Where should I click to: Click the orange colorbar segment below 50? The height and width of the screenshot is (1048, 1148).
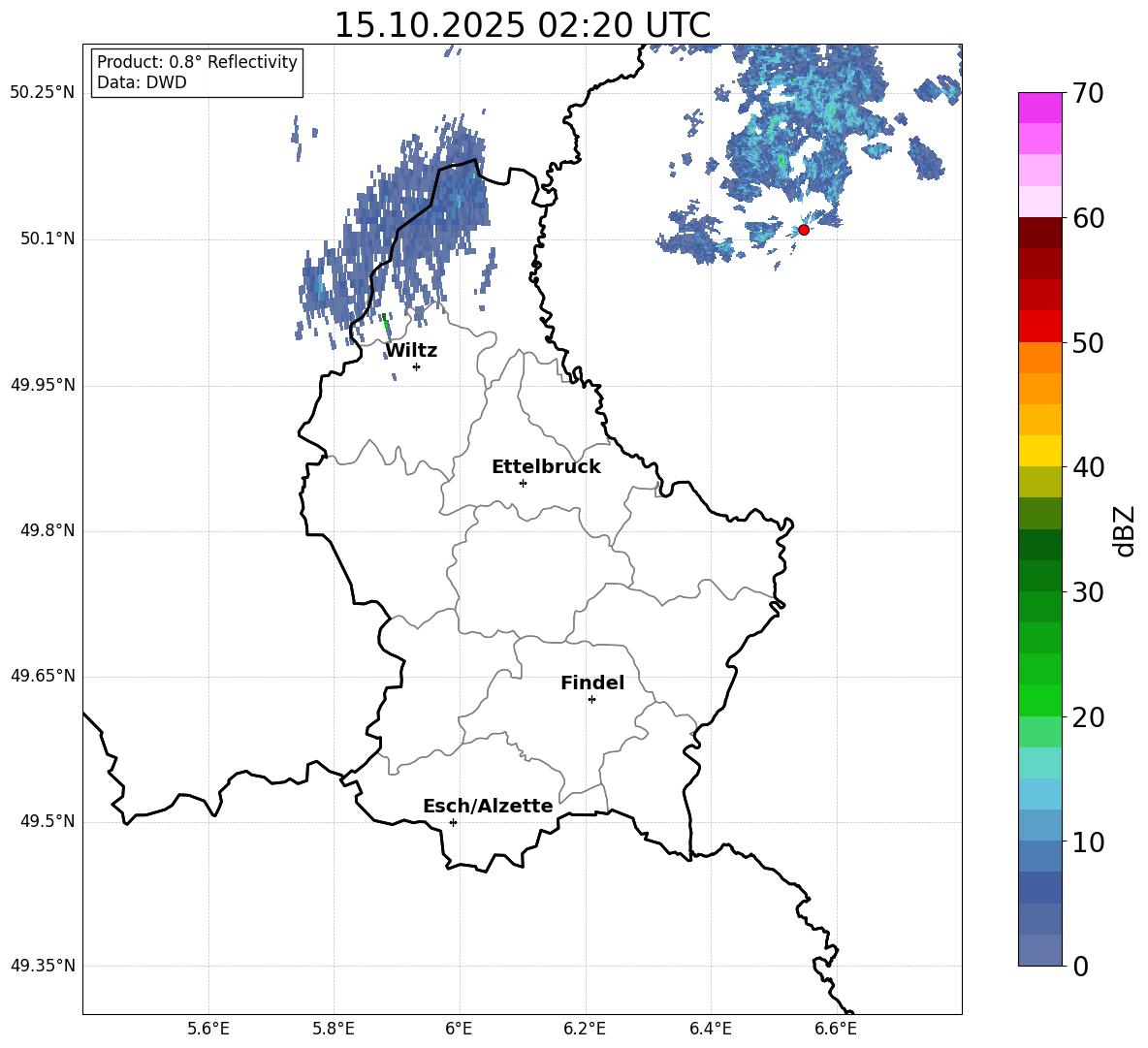1040,358
